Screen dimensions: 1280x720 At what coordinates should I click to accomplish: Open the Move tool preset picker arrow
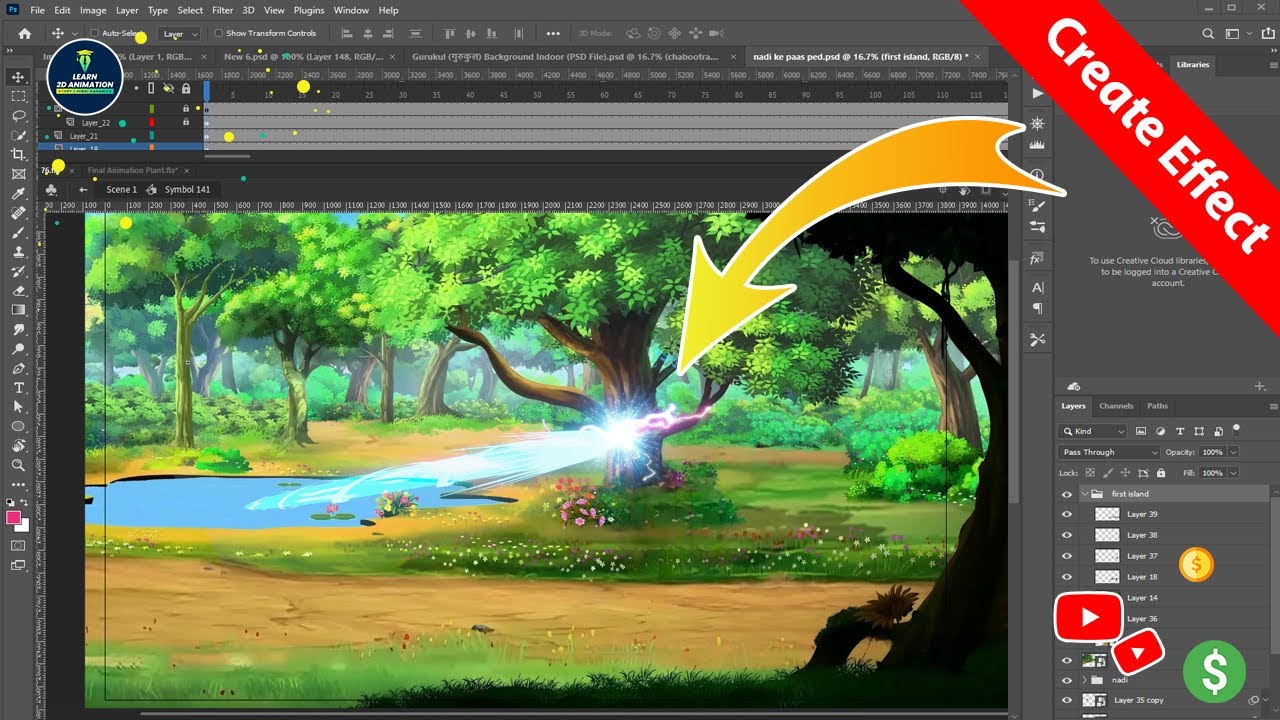(73, 33)
